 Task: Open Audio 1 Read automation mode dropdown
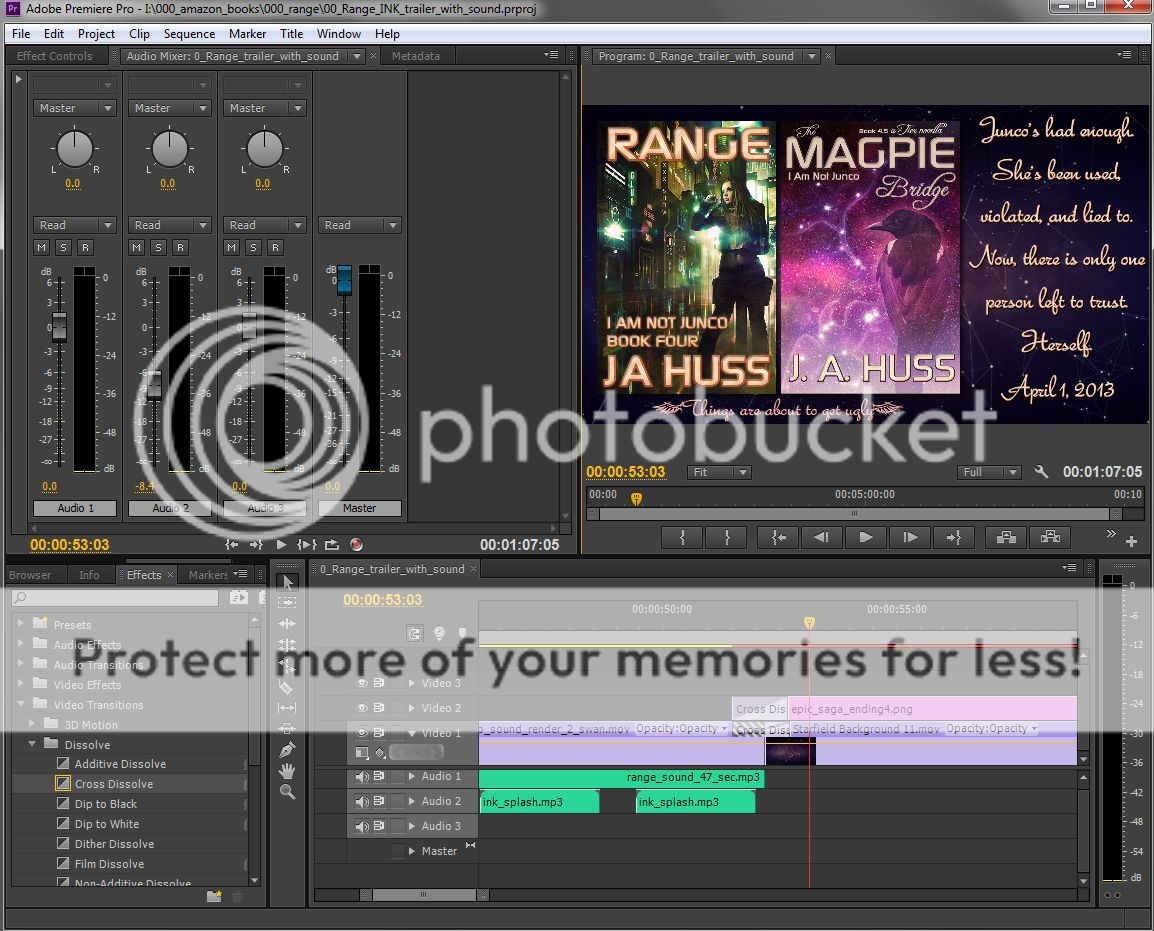click(75, 225)
